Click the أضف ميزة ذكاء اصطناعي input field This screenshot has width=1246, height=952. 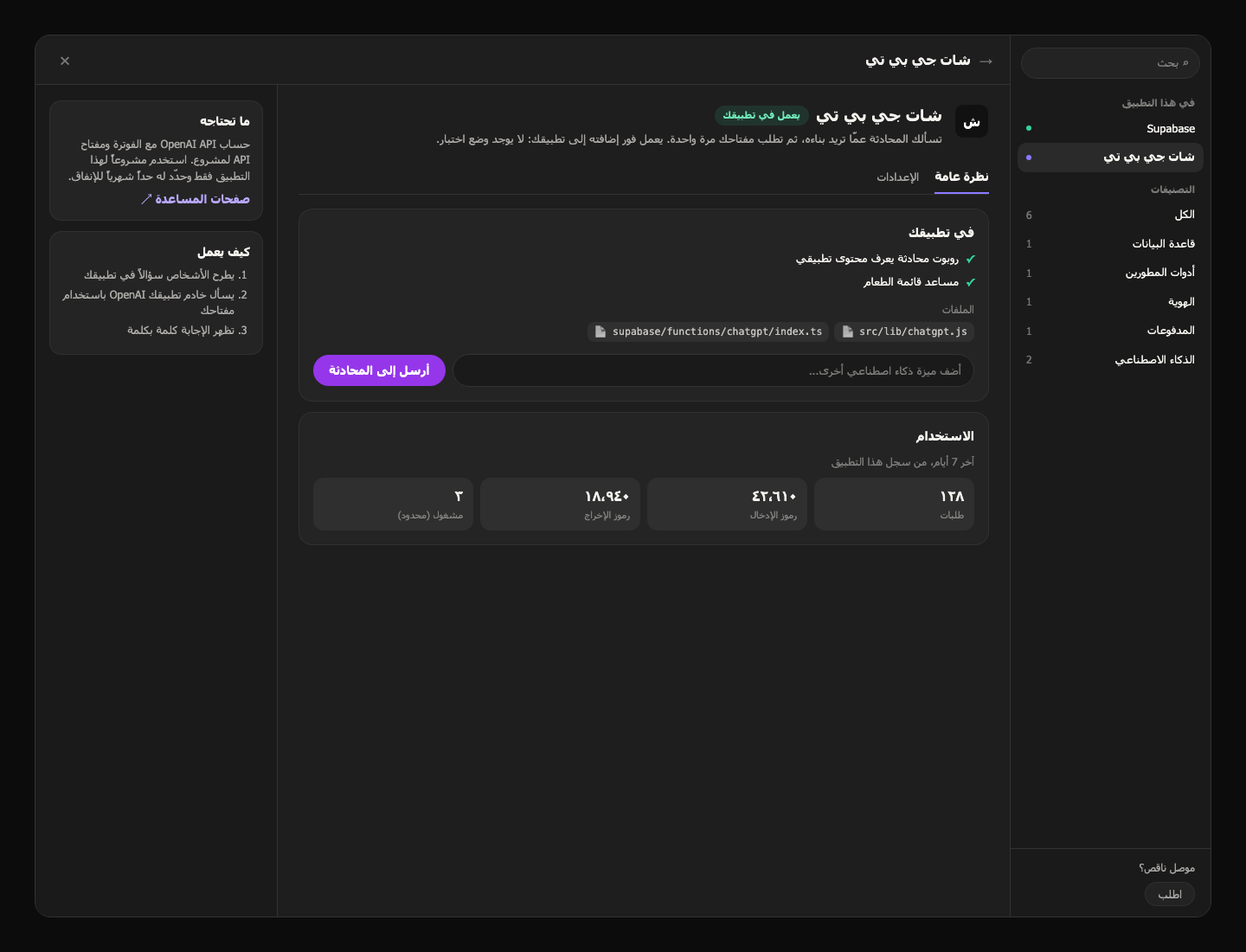coord(713,370)
